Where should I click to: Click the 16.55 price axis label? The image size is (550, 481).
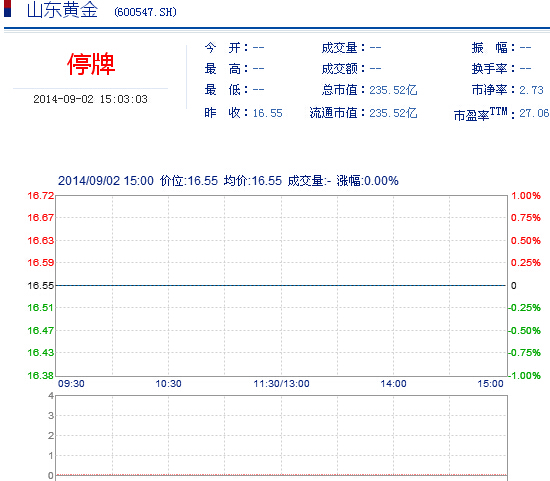41,285
